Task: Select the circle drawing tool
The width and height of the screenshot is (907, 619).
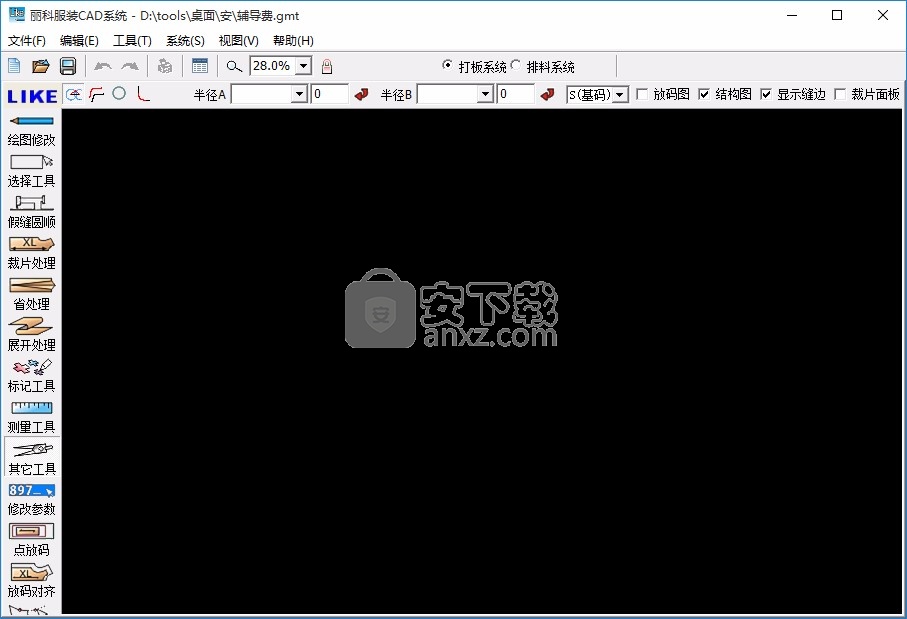Action: point(119,93)
